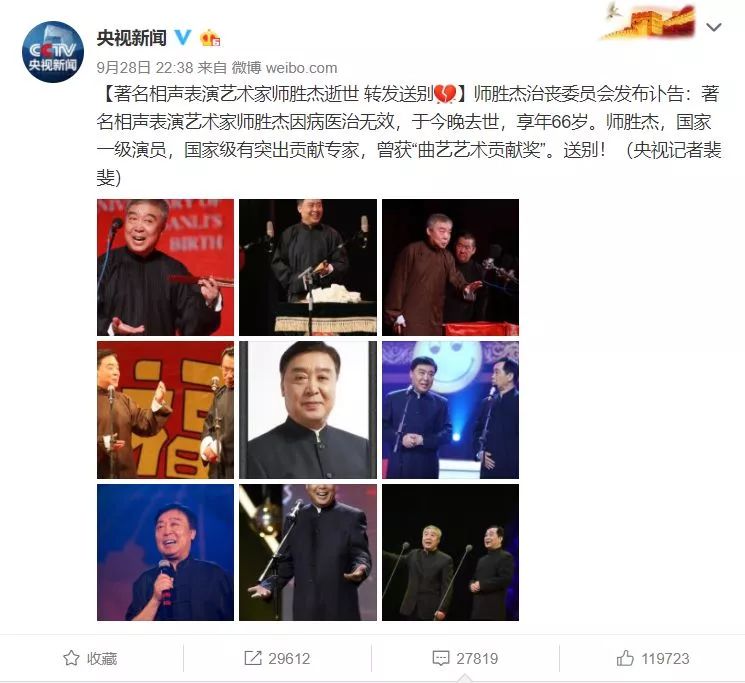
Task: Open comments via the speech bubble icon
Action: click(440, 658)
